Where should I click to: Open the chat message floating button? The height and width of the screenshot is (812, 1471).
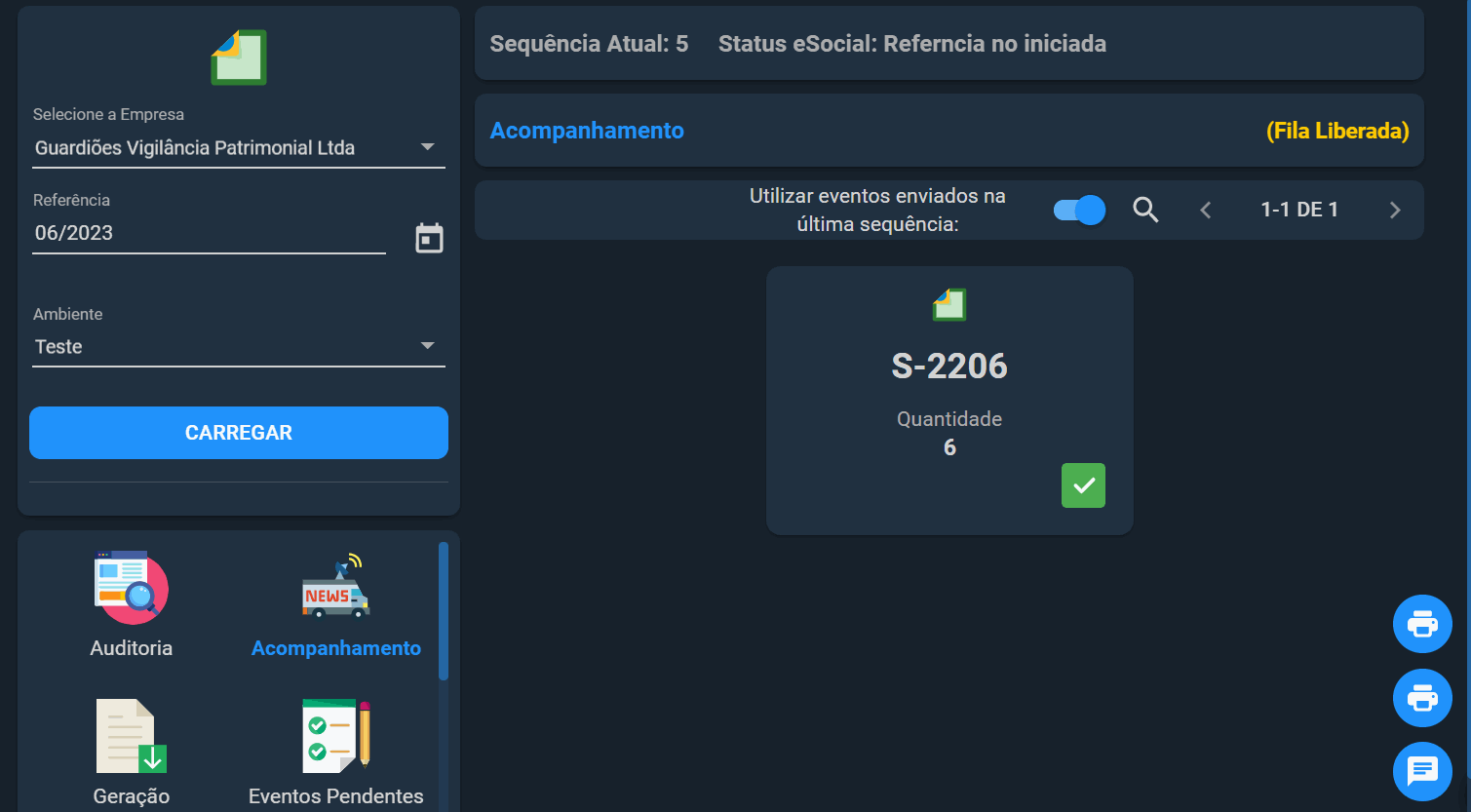click(x=1422, y=772)
